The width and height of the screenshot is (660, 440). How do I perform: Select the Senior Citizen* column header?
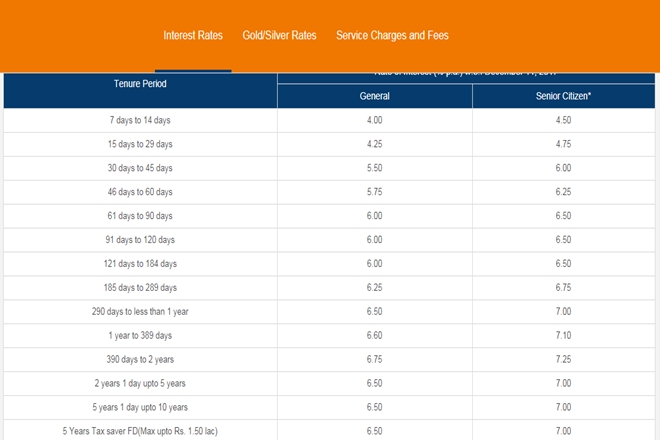567,97
